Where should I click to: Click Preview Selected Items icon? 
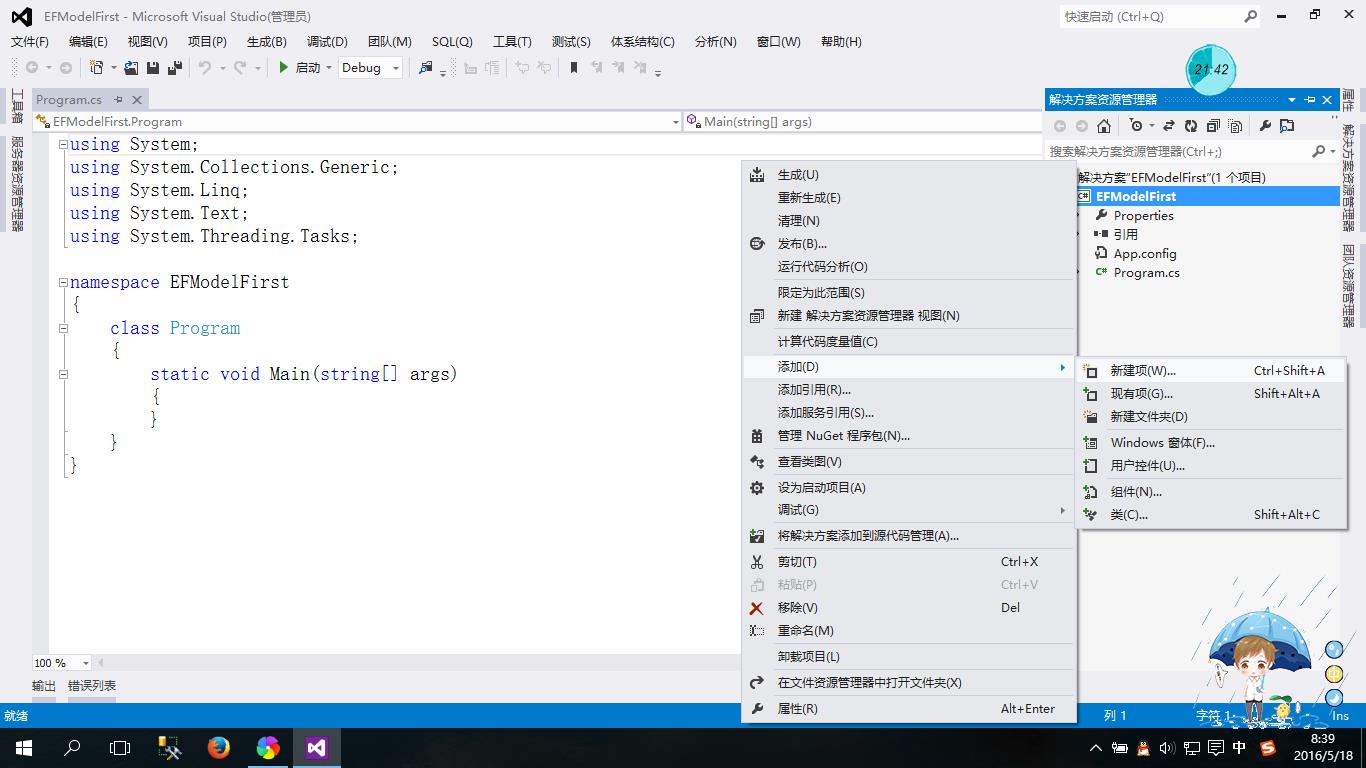coord(1287,126)
